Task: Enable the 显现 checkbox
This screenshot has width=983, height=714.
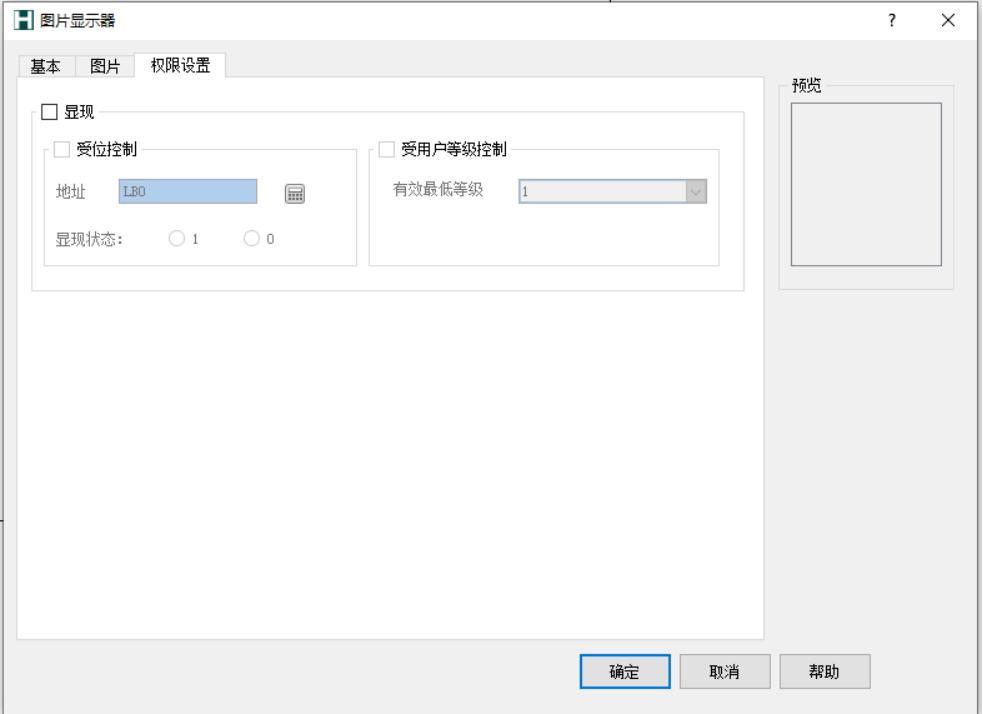Action: pyautogui.click(x=50, y=110)
